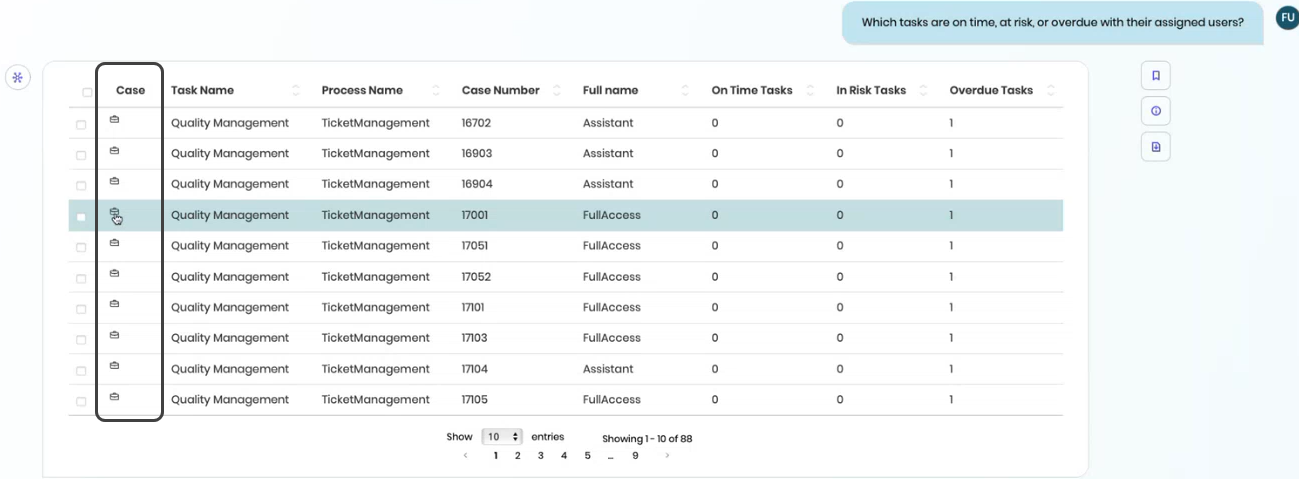Image resolution: width=1299 pixels, height=479 pixels.
Task: Open the case icon in row 17105
Action: coord(114,397)
